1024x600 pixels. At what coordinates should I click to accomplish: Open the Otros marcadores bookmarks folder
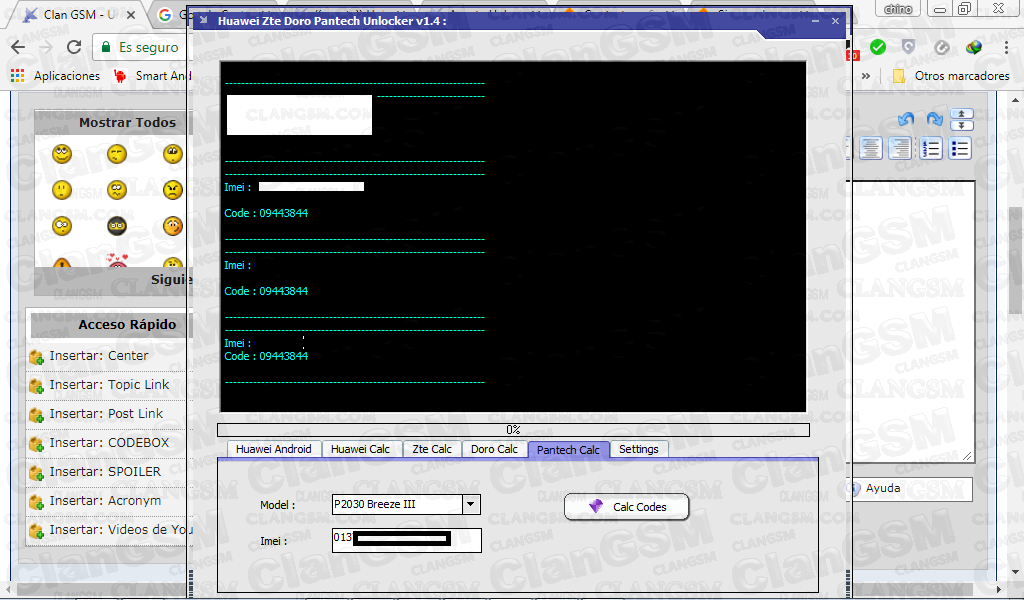coord(951,76)
